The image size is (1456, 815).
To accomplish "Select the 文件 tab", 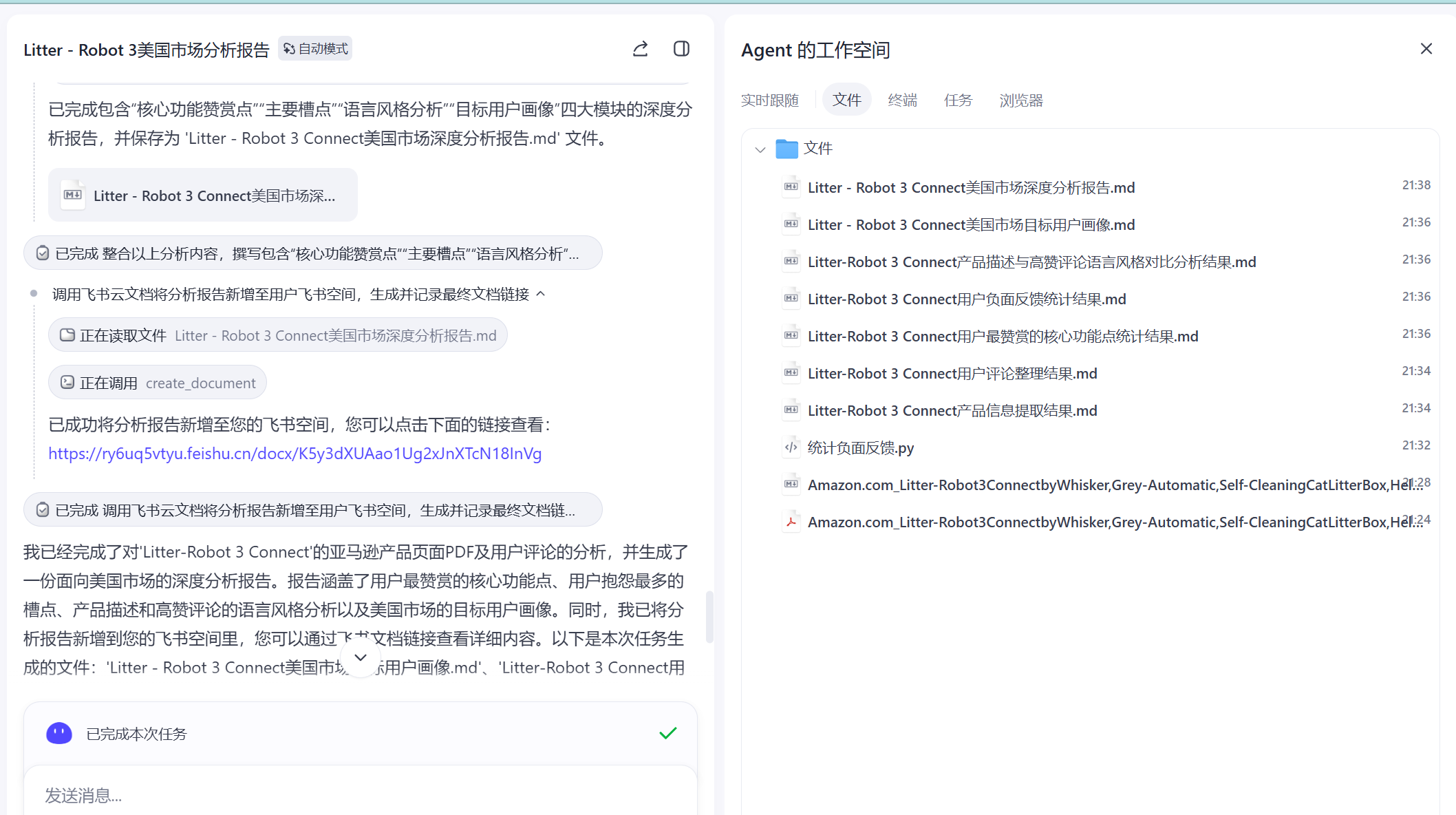I will tap(846, 100).
